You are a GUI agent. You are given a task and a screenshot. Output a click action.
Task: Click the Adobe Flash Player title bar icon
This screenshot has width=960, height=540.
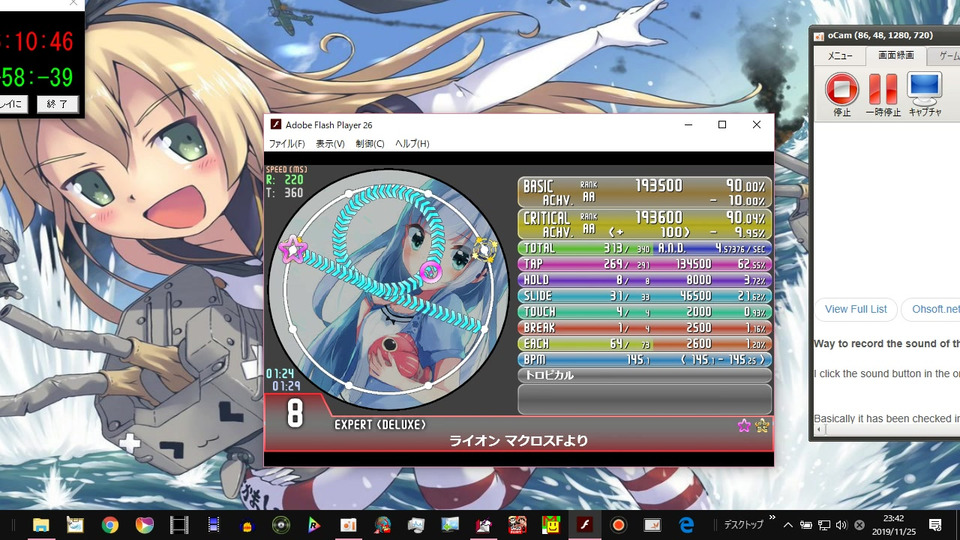point(276,124)
